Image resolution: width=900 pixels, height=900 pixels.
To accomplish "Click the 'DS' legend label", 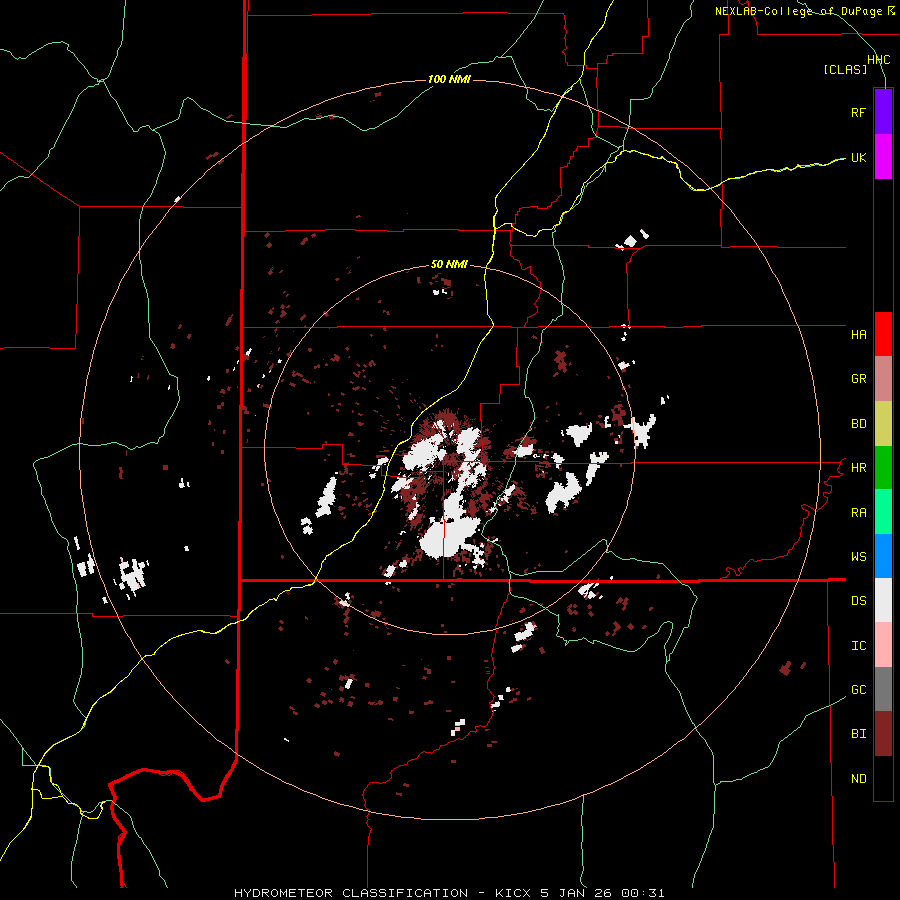I will [858, 601].
